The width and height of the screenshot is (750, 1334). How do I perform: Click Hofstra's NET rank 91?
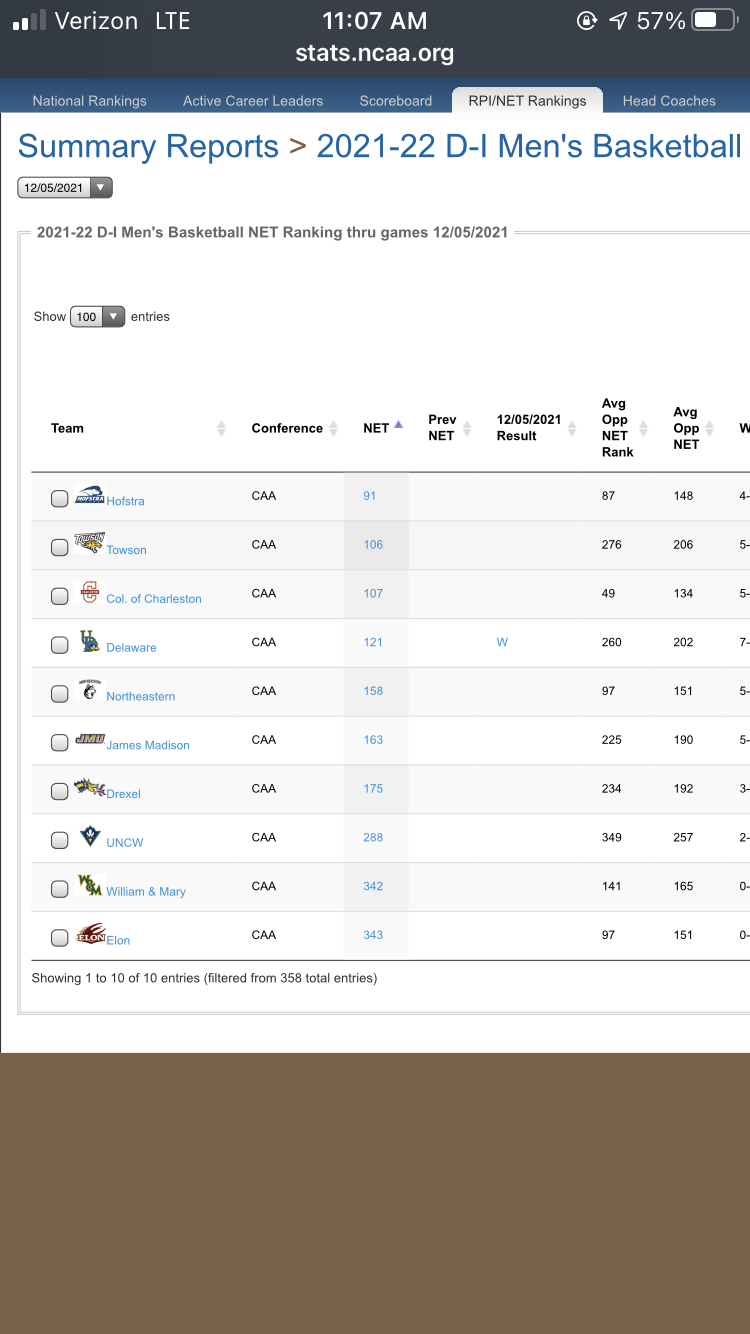(370, 496)
